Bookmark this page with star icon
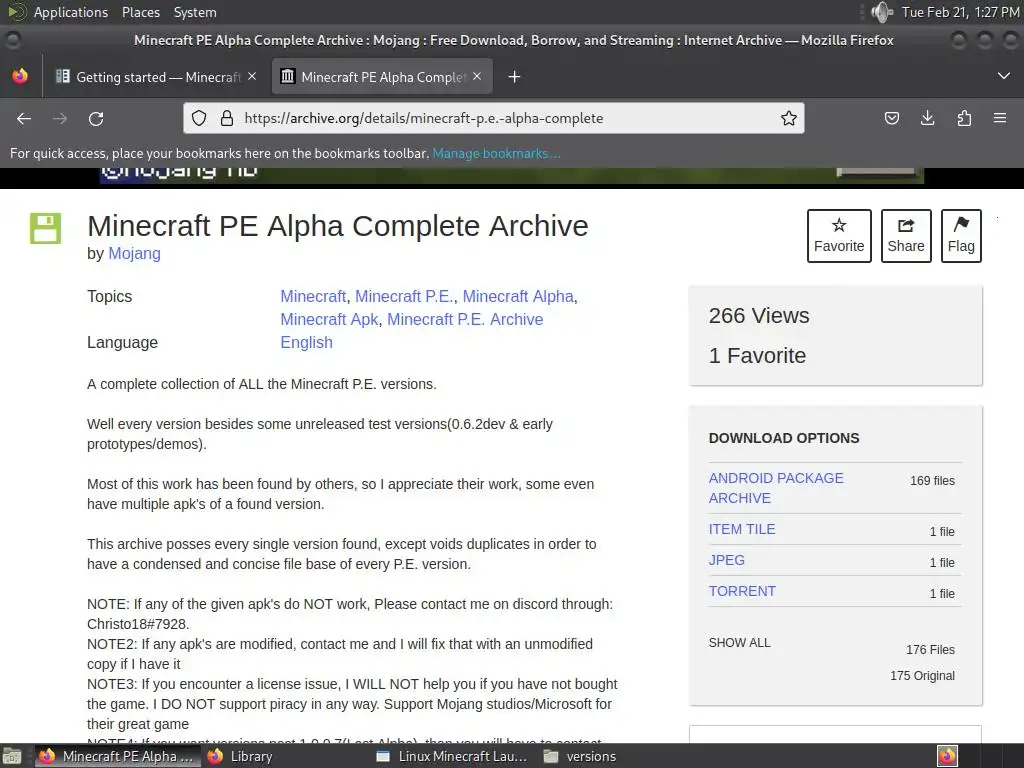Viewport: 1024px width, 768px height. [789, 118]
